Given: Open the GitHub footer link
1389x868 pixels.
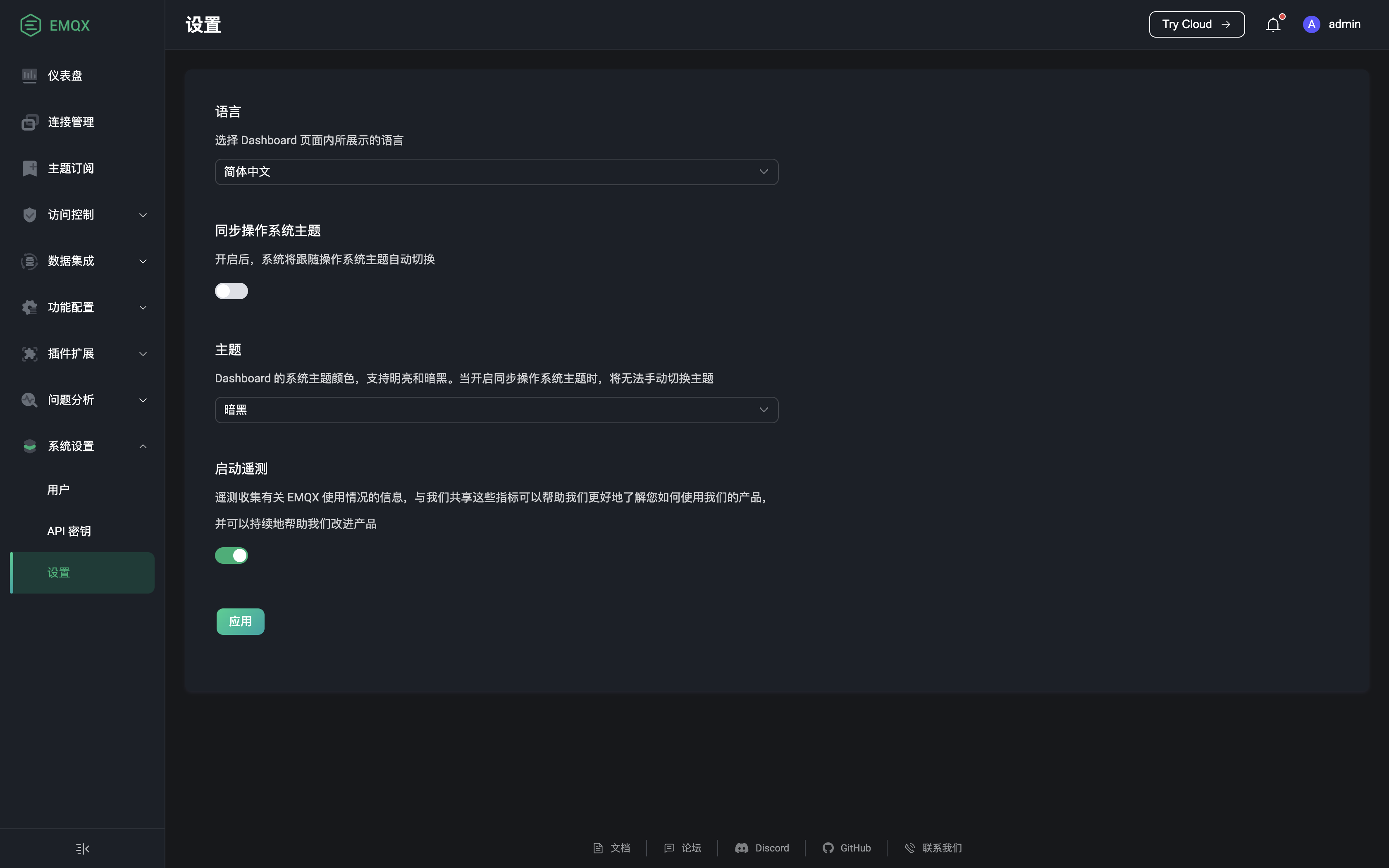Looking at the screenshot, I should [x=847, y=848].
